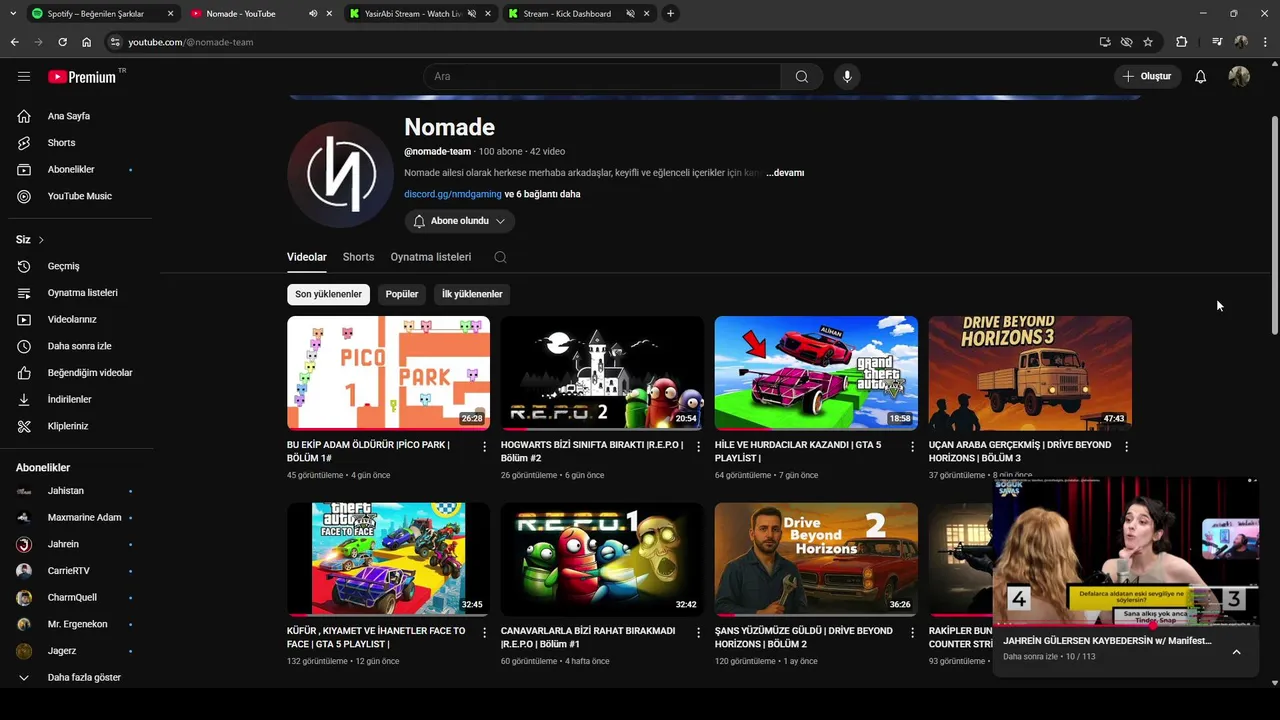Open the YouTube hamburger guide menu
The width and height of the screenshot is (1280, 720).
pyautogui.click(x=24, y=76)
